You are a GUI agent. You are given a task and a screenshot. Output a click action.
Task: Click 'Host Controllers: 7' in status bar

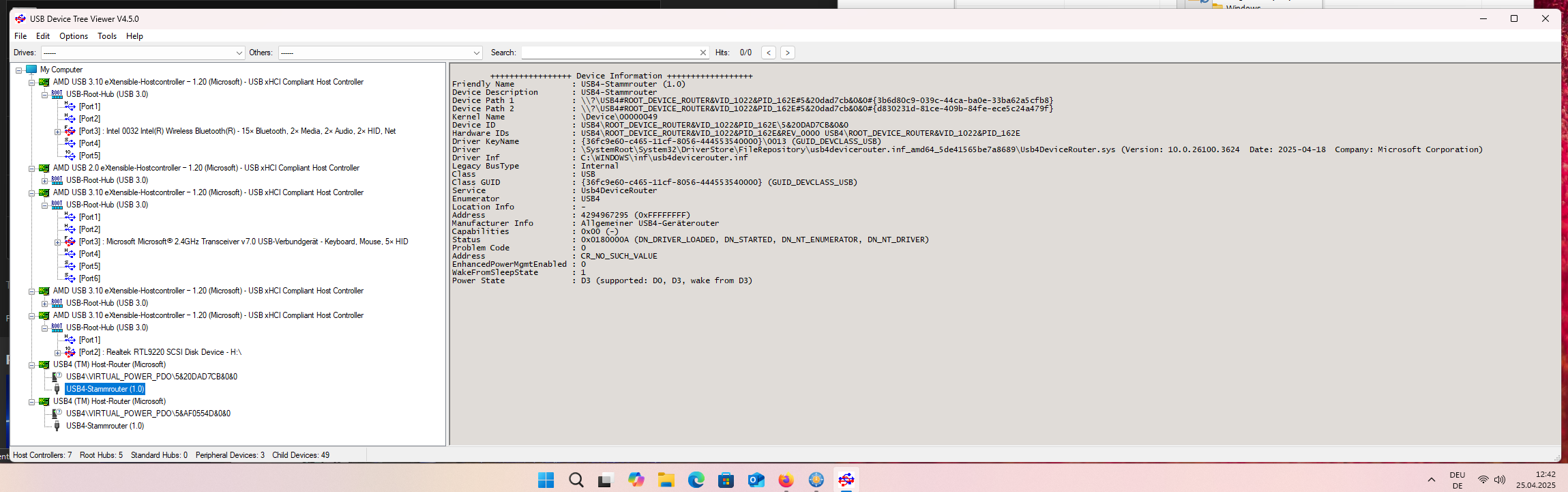click(x=42, y=455)
